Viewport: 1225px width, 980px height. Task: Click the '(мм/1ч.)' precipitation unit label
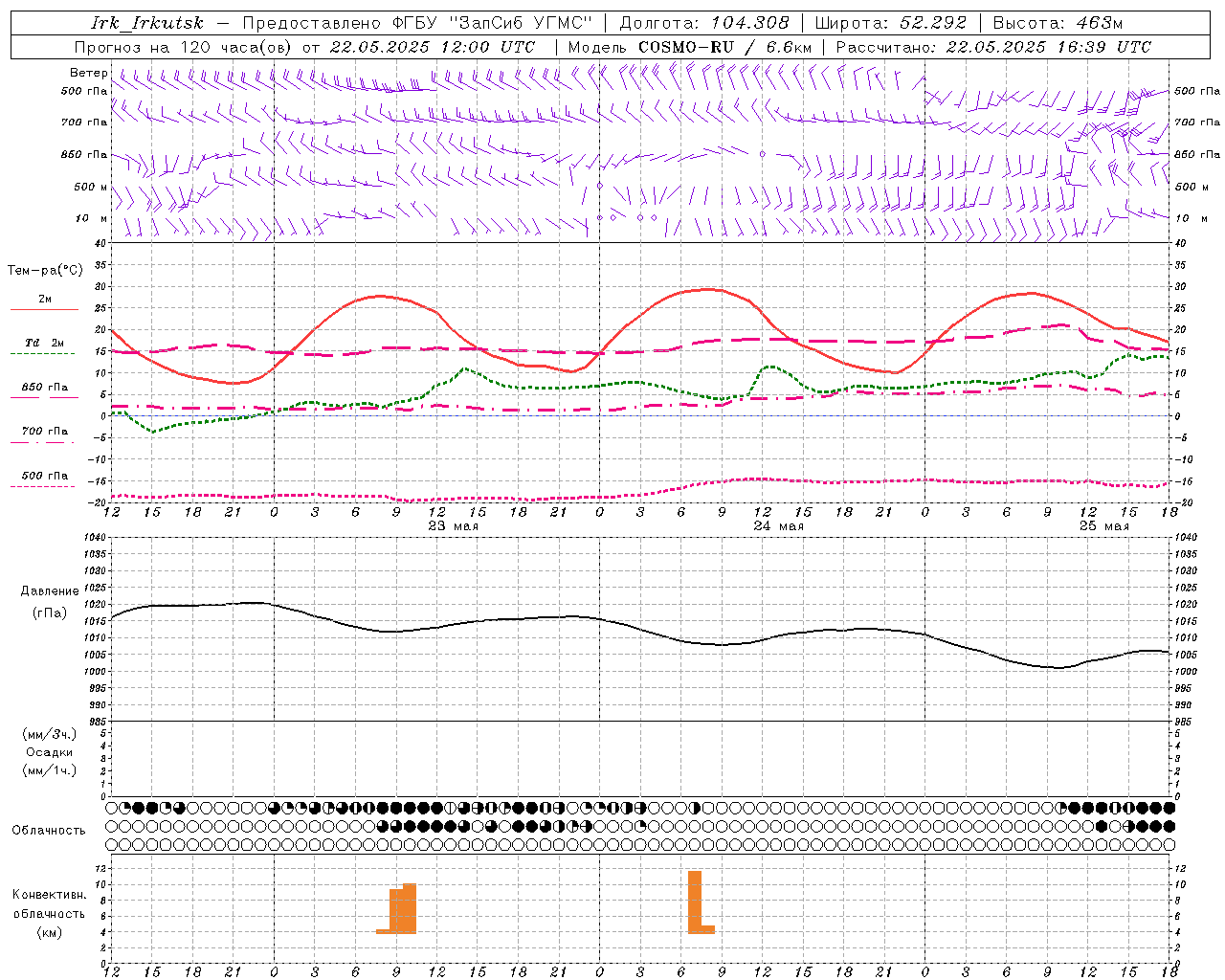[x=50, y=770]
